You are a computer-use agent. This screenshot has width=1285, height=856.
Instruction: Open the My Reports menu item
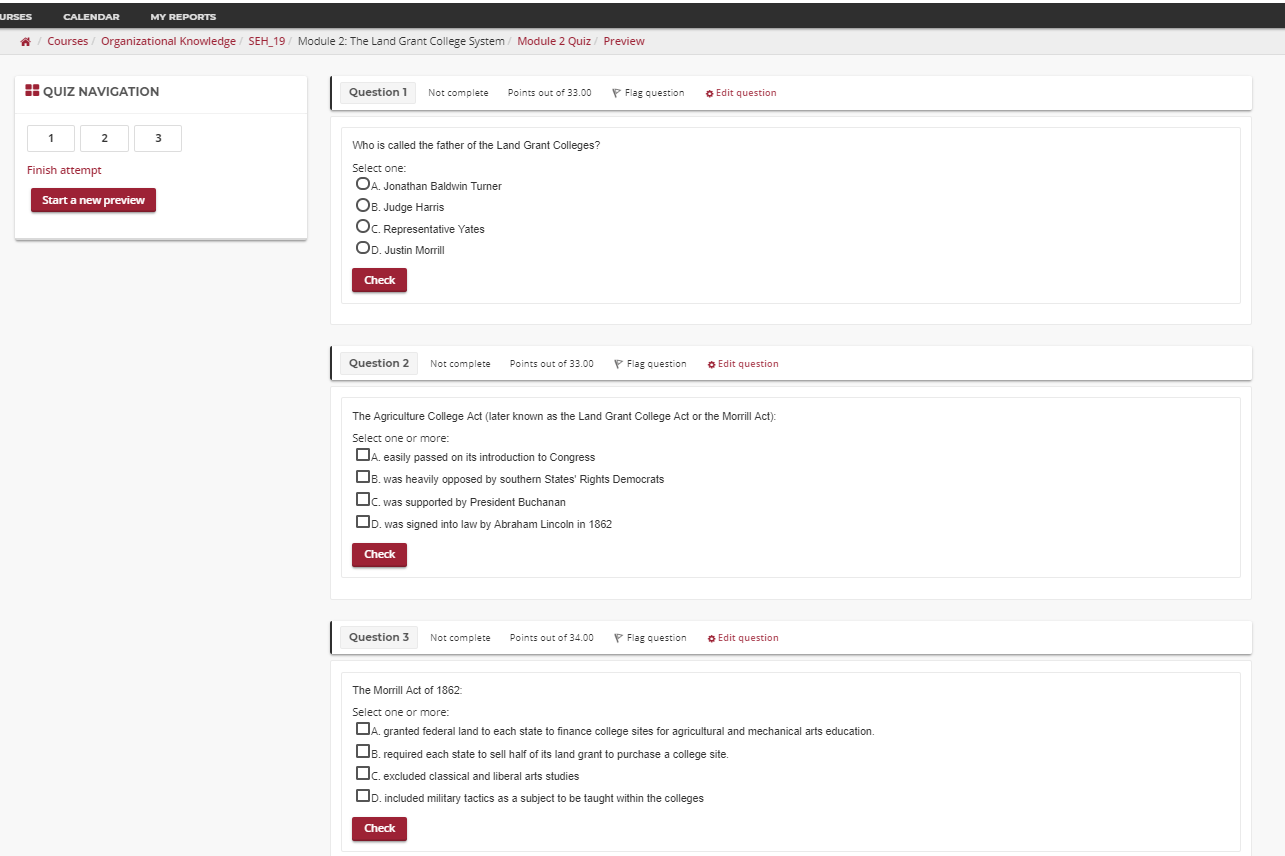point(183,17)
